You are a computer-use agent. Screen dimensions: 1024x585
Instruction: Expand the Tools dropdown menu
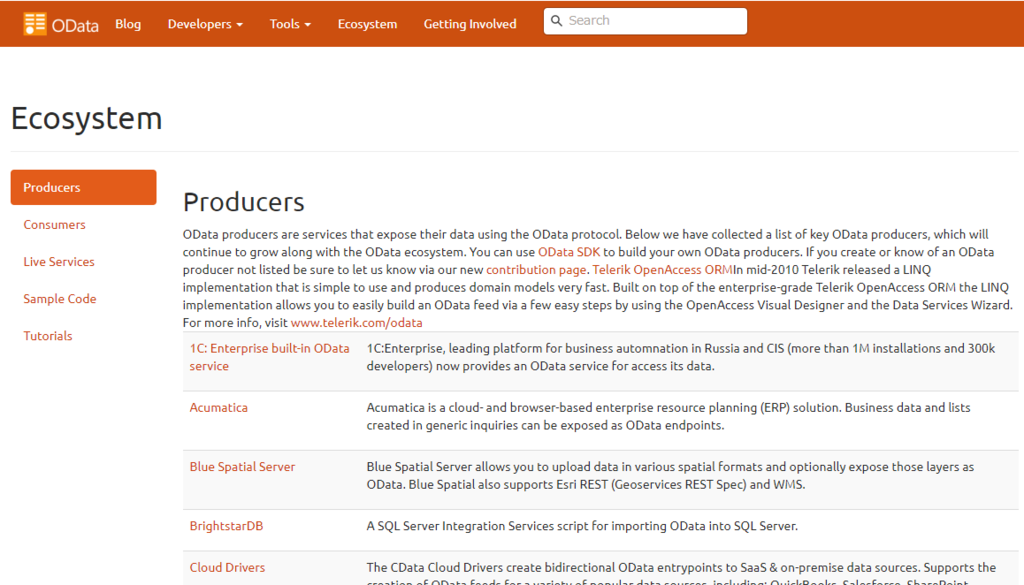coord(290,24)
